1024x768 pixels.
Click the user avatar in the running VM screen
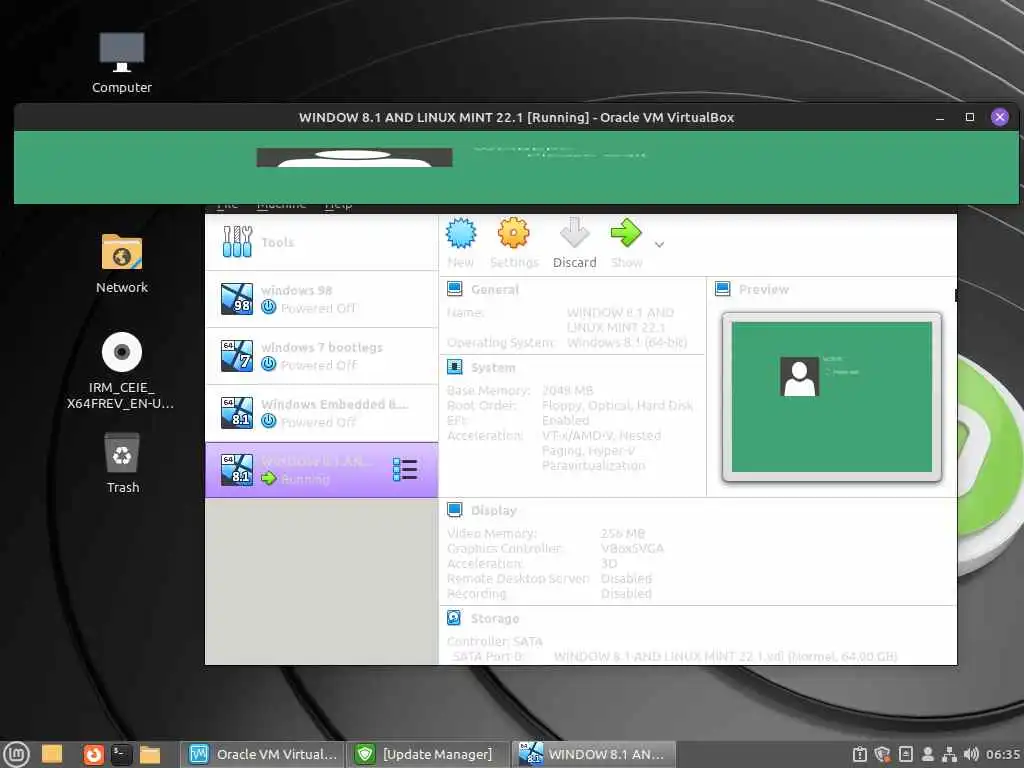coord(353,157)
